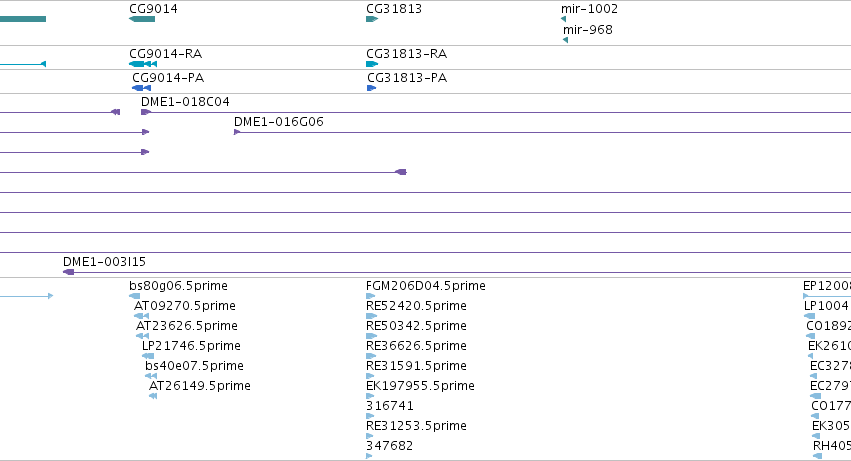This screenshot has height=461, width=851.
Task: Click the mir-968 arrow marker
Action: click(566, 40)
